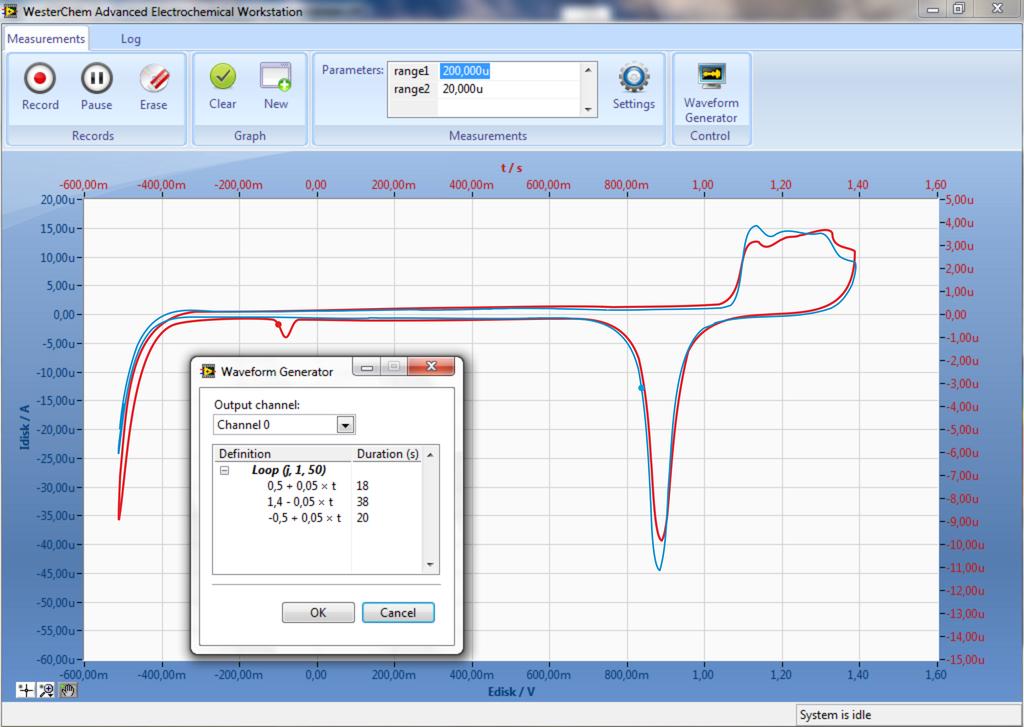Click the Parameters label
Viewport: 1024px width, 727px height.
[353, 70]
